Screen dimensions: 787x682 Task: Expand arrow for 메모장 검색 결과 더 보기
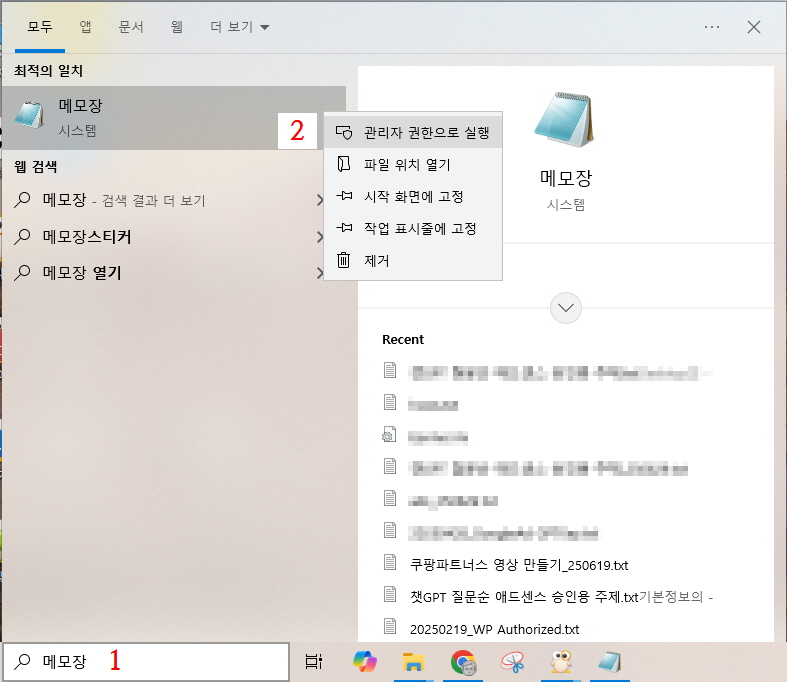(x=319, y=200)
